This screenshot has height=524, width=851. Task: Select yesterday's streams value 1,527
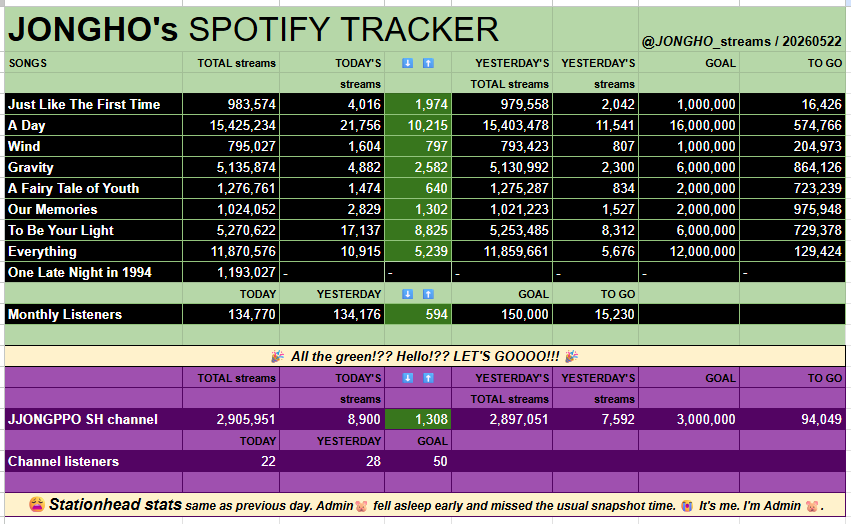595,209
